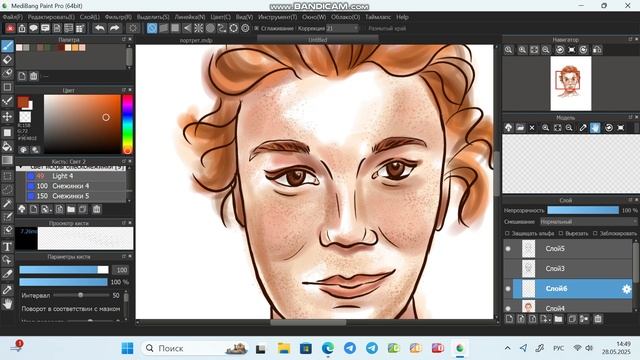Image resolution: width=640 pixels, height=360 pixels.
Task: Zoom out in the Navigator panel
Action: click(x=546, y=50)
